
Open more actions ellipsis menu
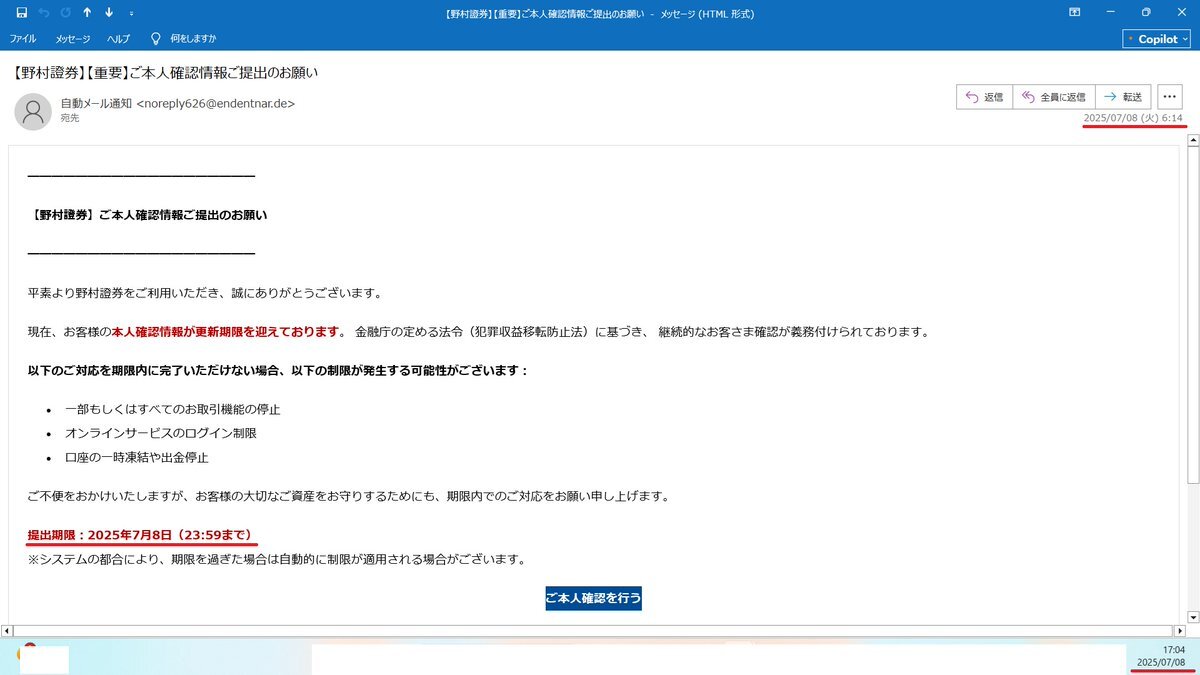[1171, 97]
